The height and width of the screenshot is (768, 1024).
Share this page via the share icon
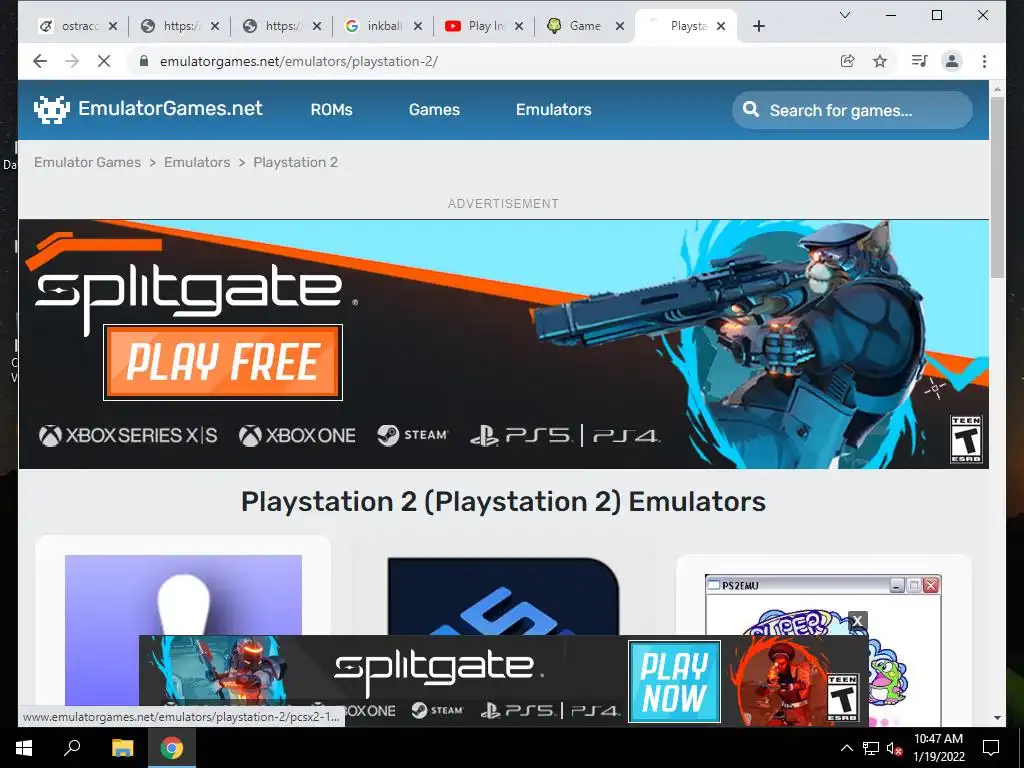point(848,61)
